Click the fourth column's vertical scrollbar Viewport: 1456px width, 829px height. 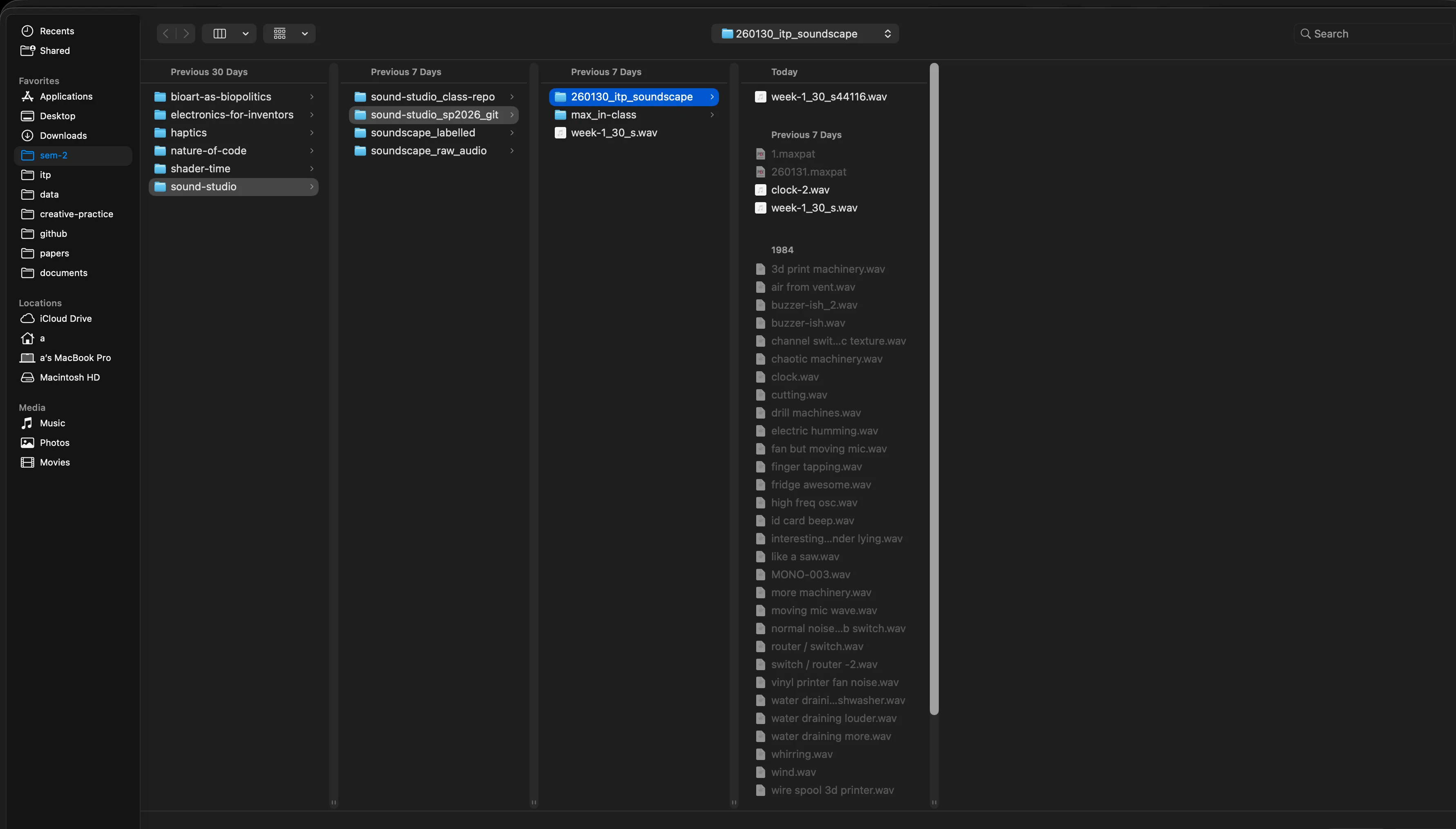(x=934, y=387)
